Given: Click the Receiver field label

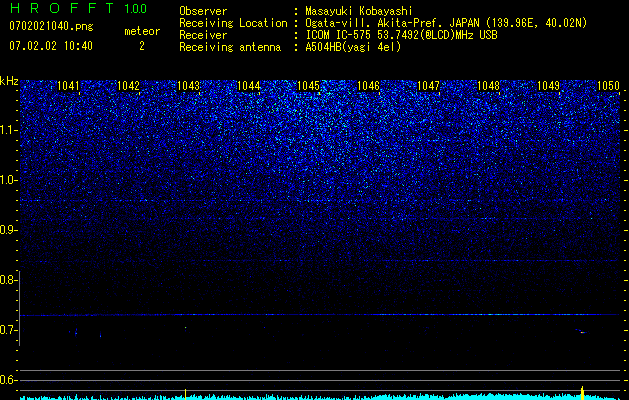Looking at the screenshot, I should [x=203, y=35].
